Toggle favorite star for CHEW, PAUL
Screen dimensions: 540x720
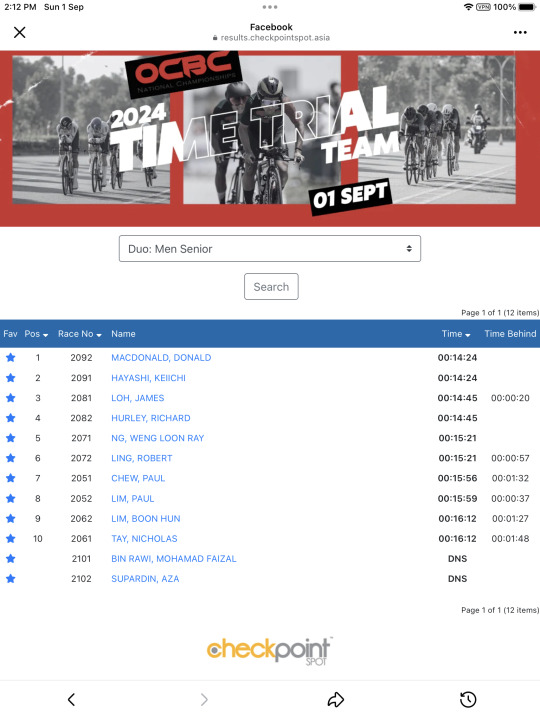[11, 478]
